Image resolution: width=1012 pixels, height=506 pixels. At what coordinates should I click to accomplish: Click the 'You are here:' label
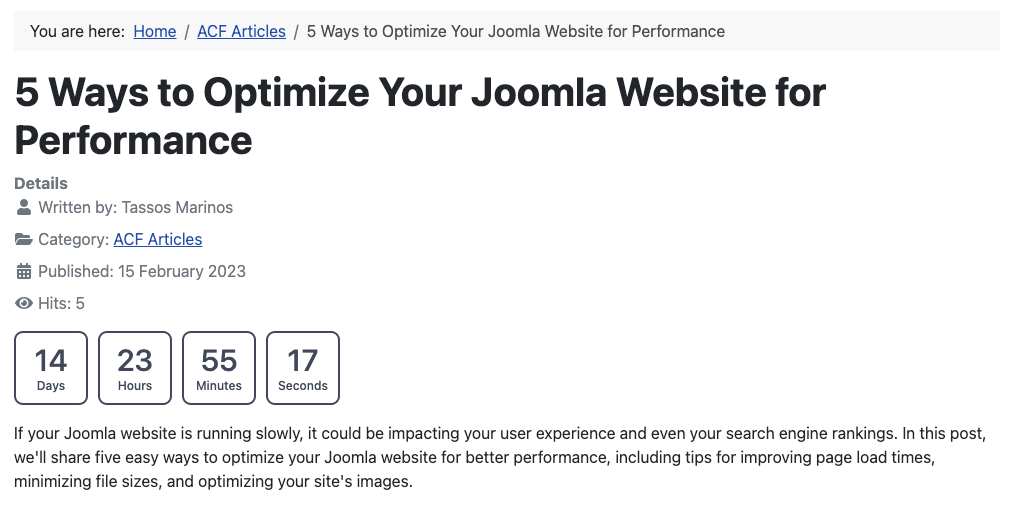pos(77,31)
